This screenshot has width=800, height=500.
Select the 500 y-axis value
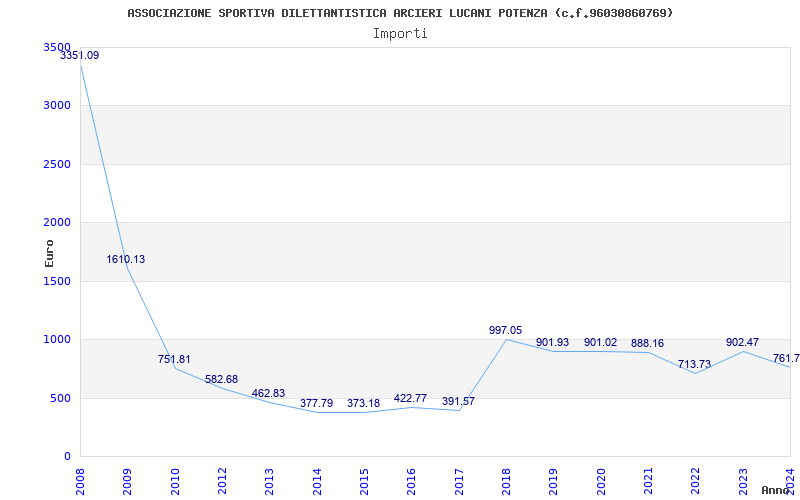[x=61, y=398]
